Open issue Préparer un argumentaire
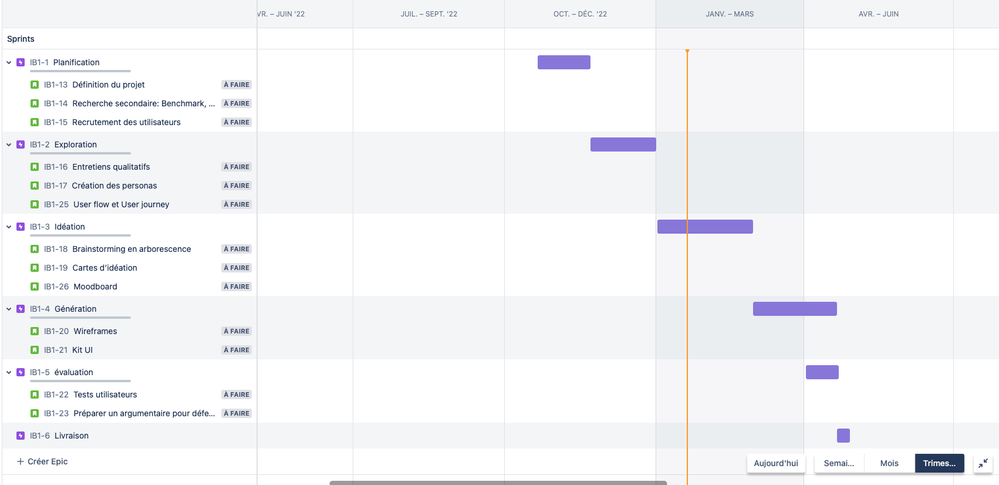The image size is (999, 485). coord(145,414)
